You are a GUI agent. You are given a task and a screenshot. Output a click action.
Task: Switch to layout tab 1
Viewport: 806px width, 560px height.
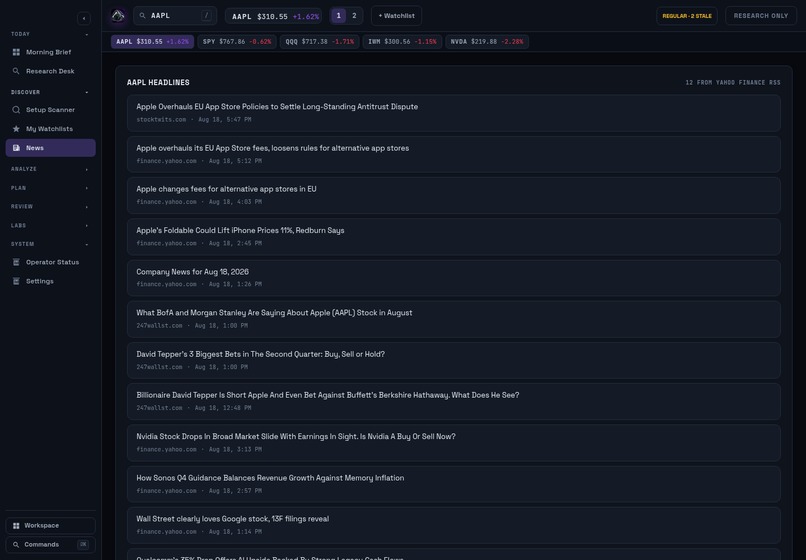338,16
